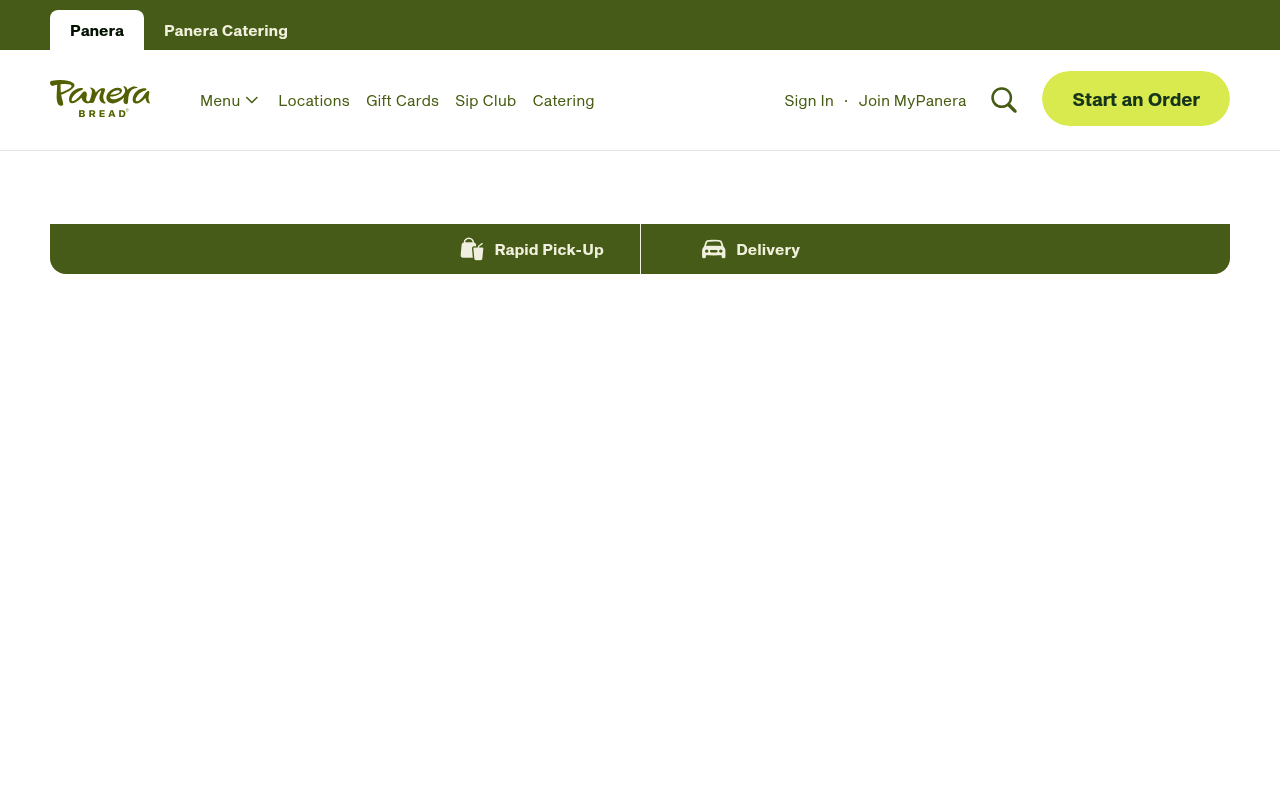Click the Panera Bread logo

tap(100, 99)
